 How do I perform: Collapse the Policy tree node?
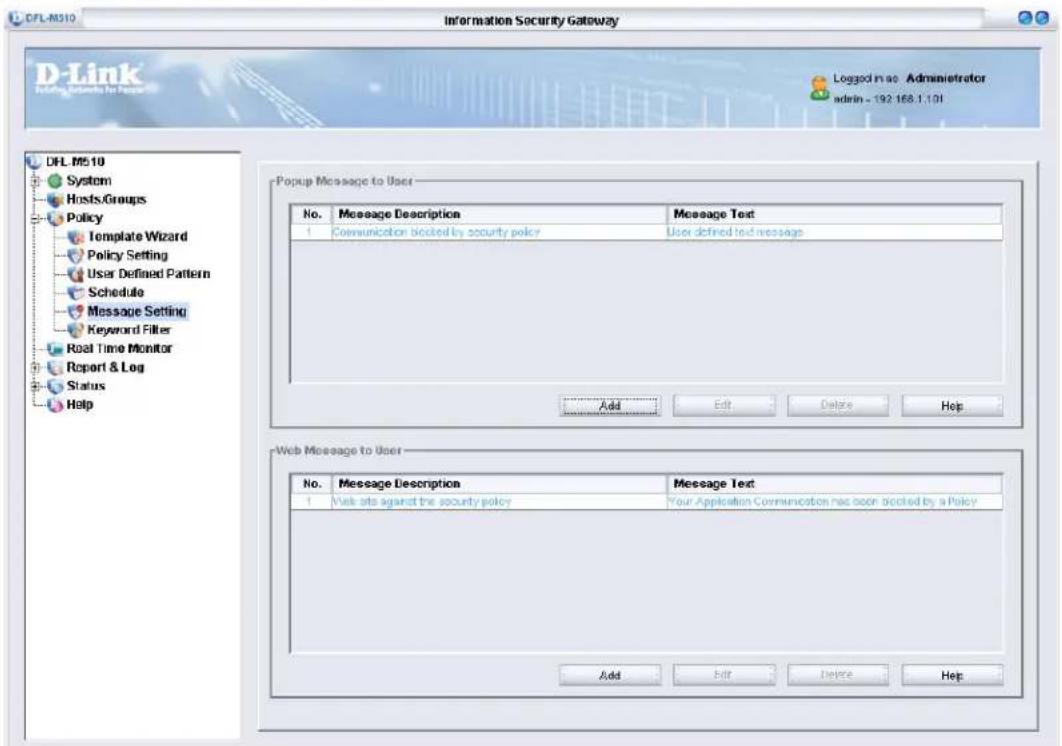coord(35,218)
